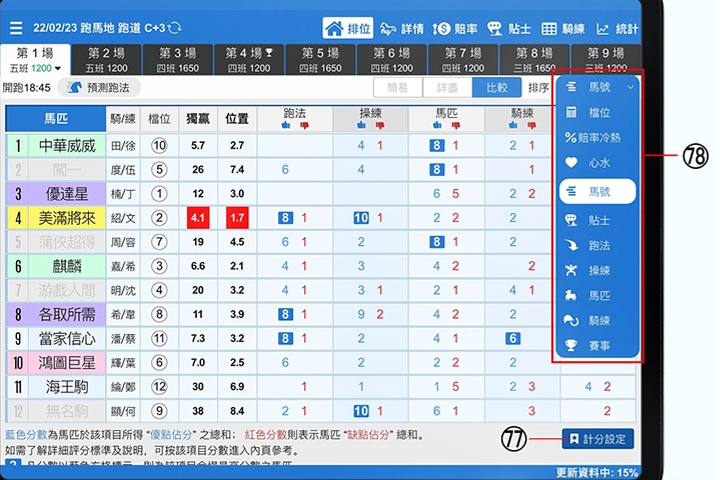Click the 位置 column header
The image size is (720, 480).
click(x=237, y=119)
